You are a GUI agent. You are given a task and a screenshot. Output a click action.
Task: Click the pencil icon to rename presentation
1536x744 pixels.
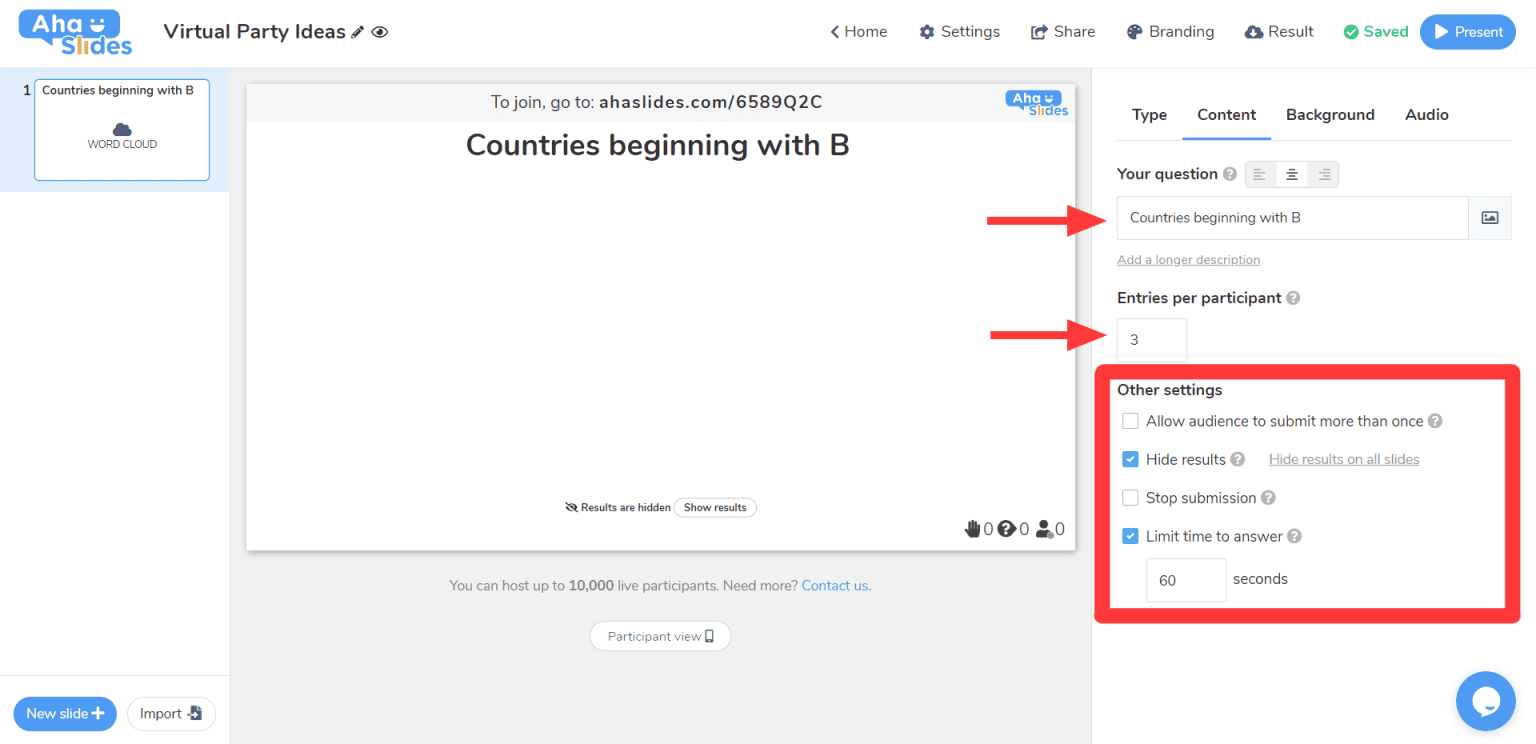[358, 32]
